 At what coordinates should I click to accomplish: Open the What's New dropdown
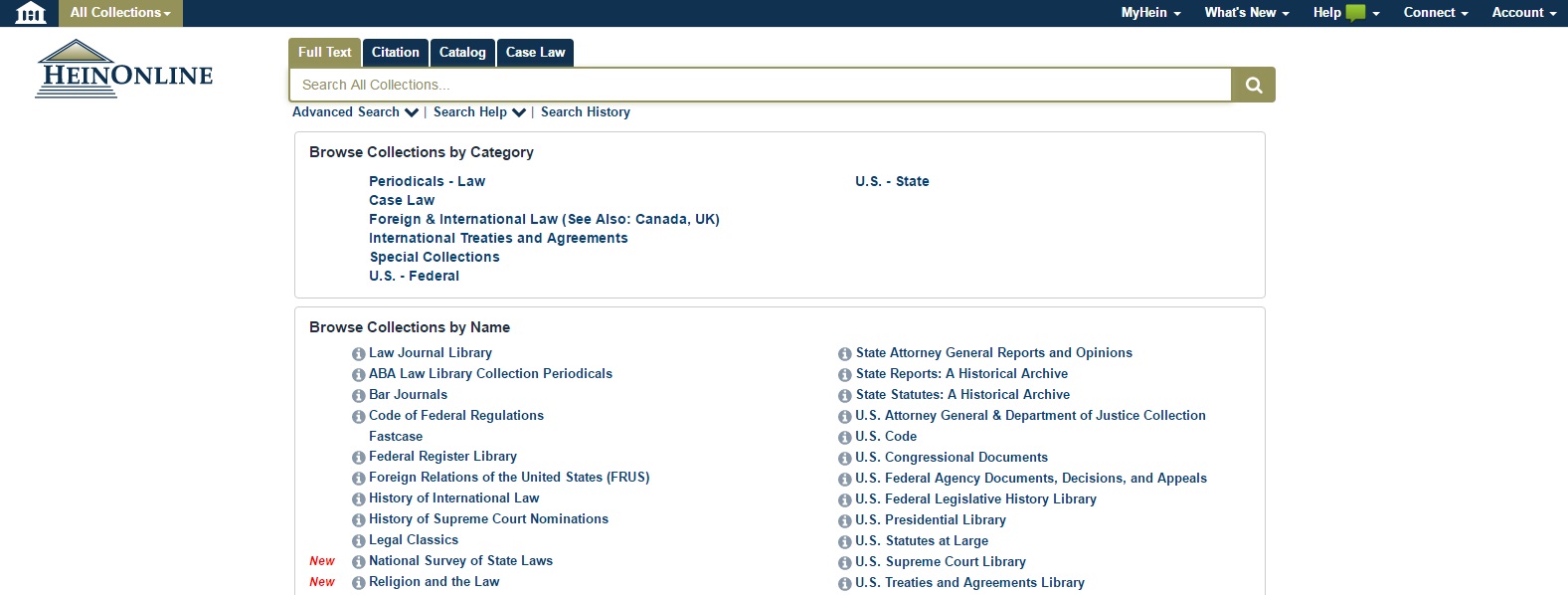click(x=1246, y=13)
